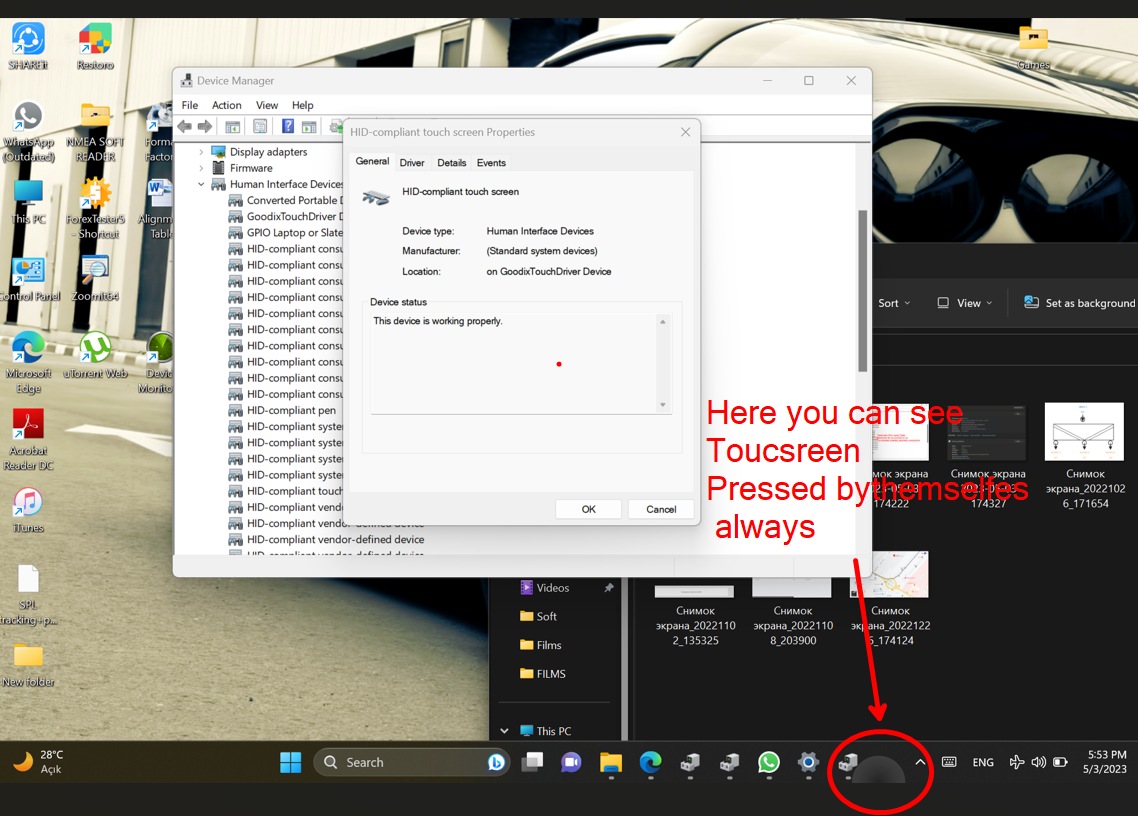Collapse the Human Interface Devices node
1138x816 pixels.
(x=201, y=184)
